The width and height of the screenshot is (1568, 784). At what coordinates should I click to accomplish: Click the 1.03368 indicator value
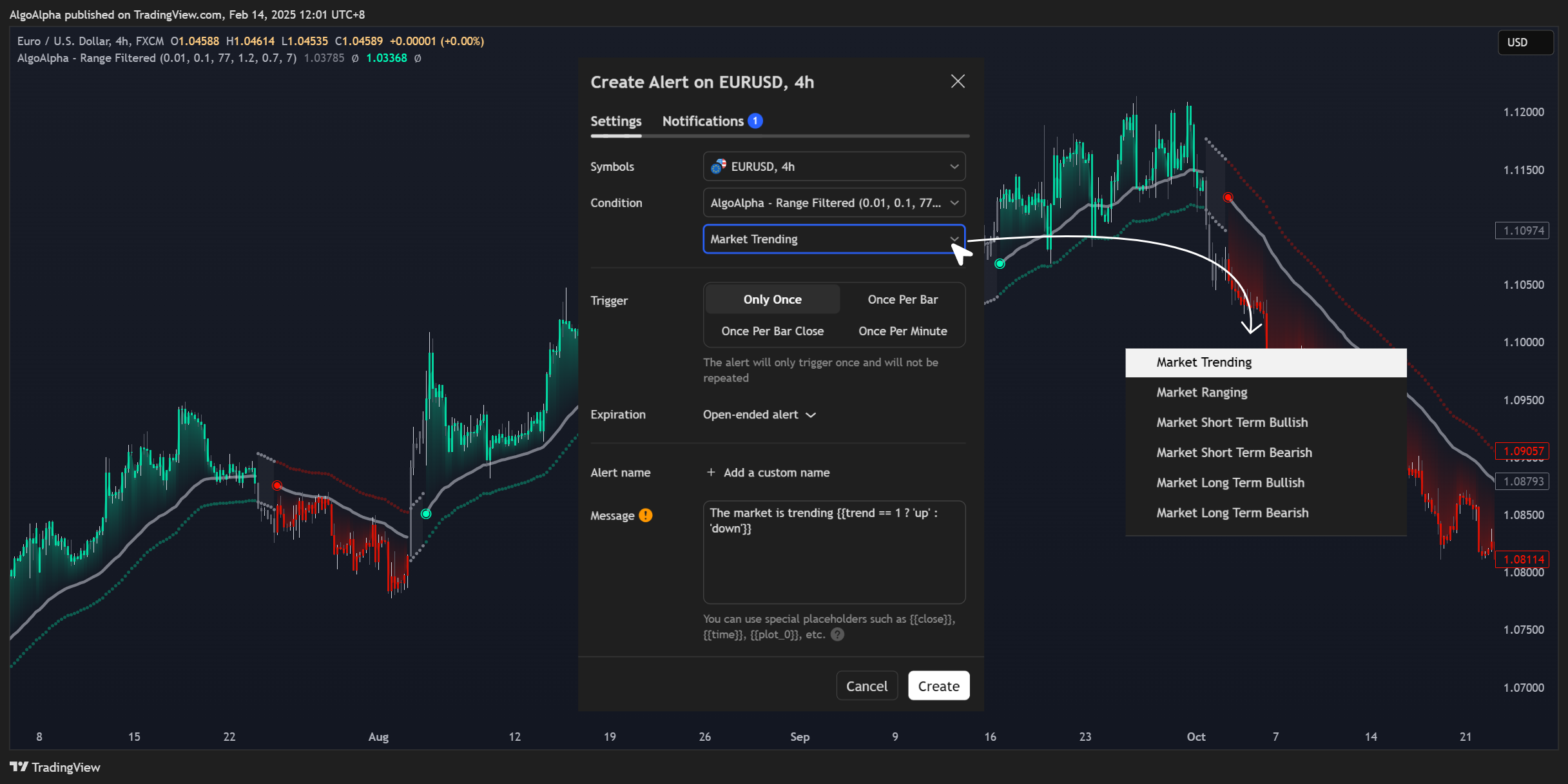tap(387, 58)
